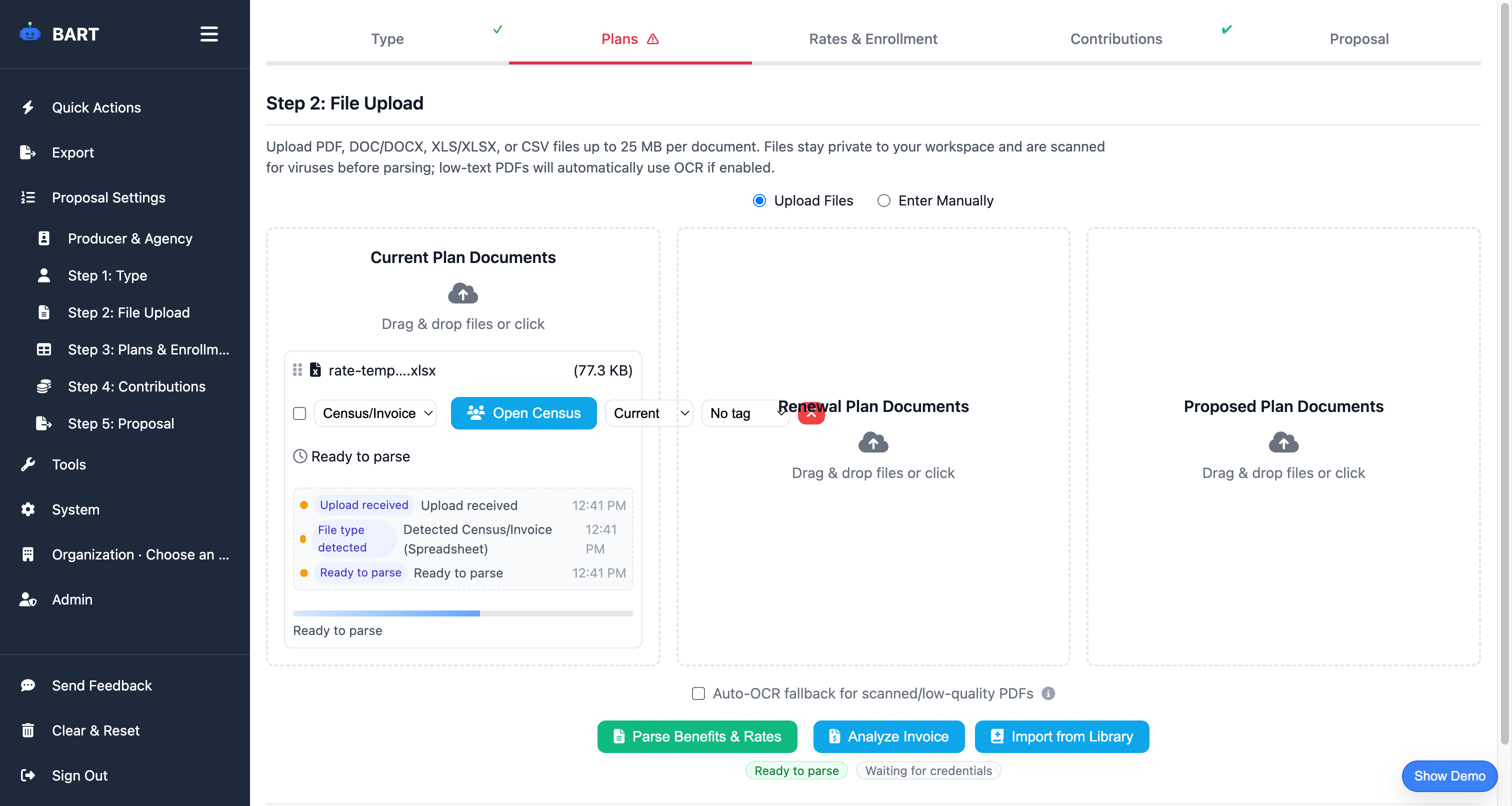Click the Parse Benefits & Rates button

coord(696,736)
